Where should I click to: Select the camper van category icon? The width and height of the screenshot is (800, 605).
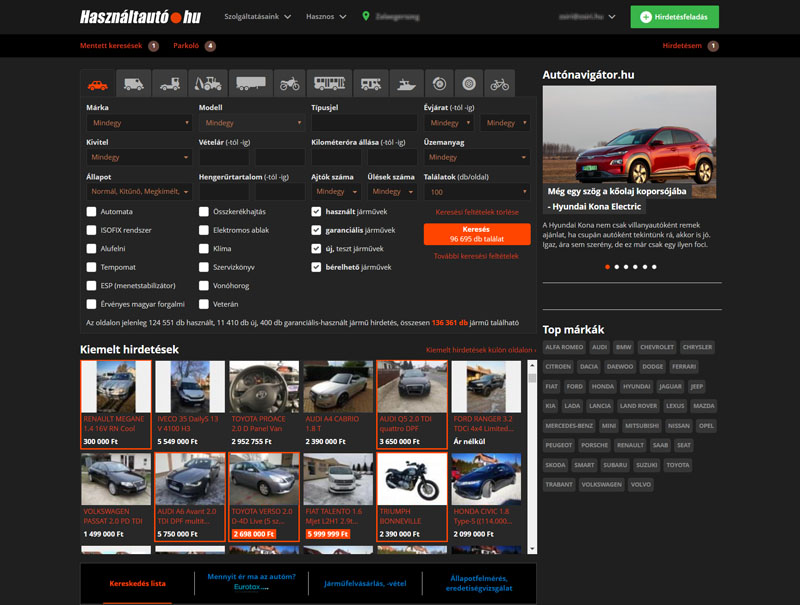370,84
